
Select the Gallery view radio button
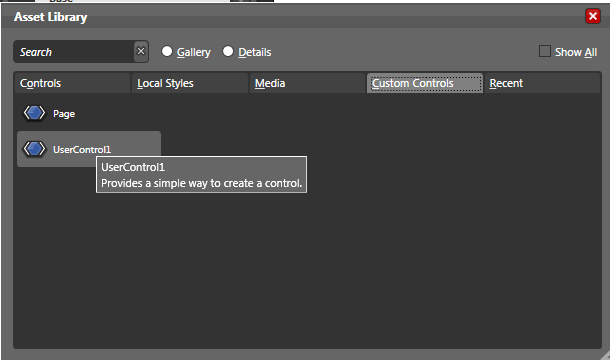coord(167,51)
